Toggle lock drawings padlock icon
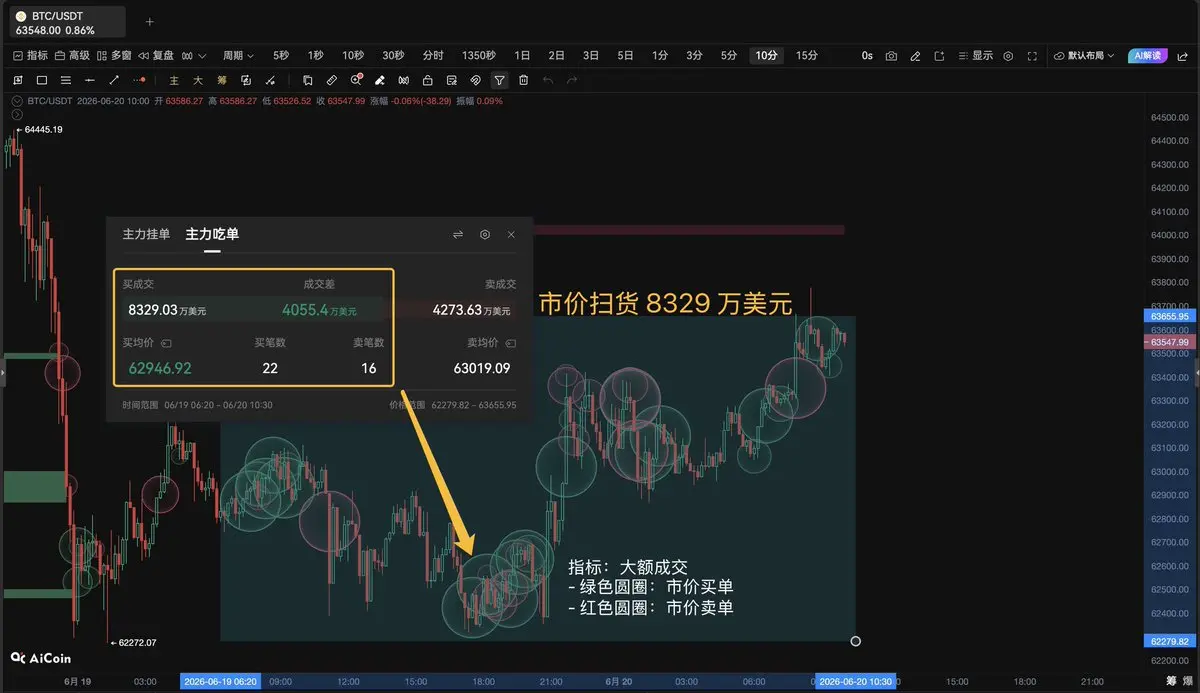 tap(428, 80)
